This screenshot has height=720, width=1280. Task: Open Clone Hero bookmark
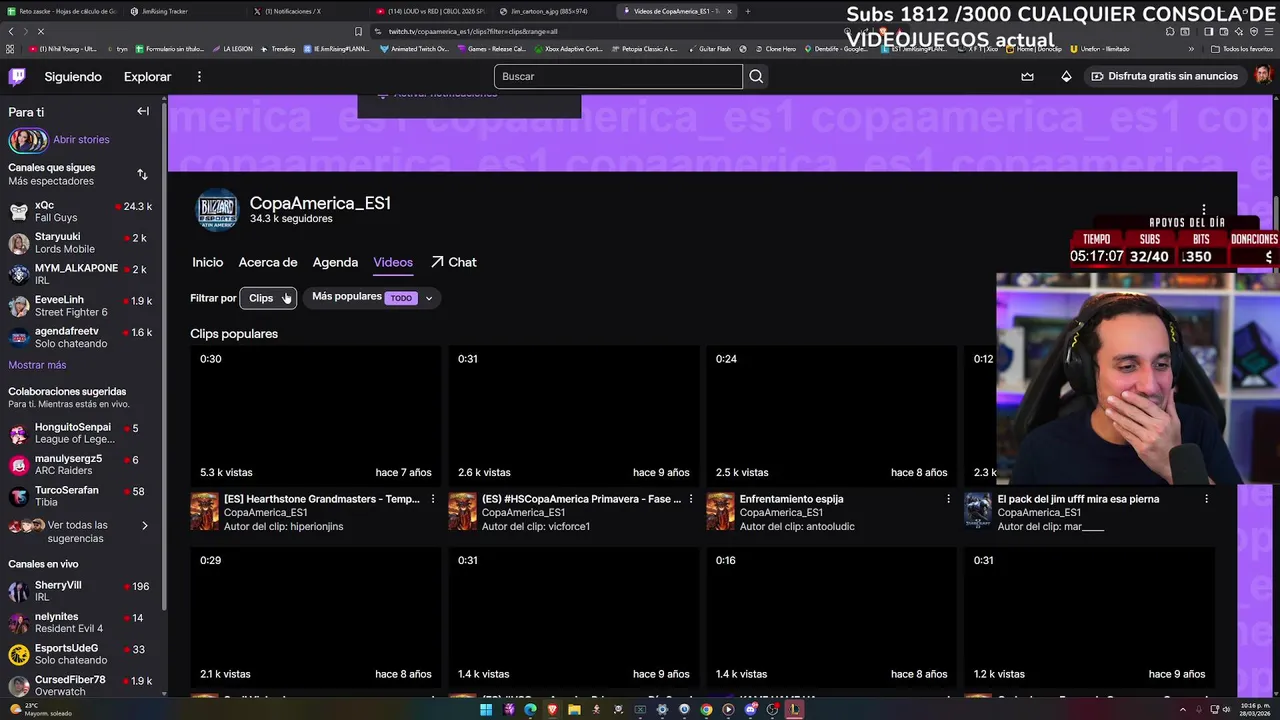(x=776, y=49)
